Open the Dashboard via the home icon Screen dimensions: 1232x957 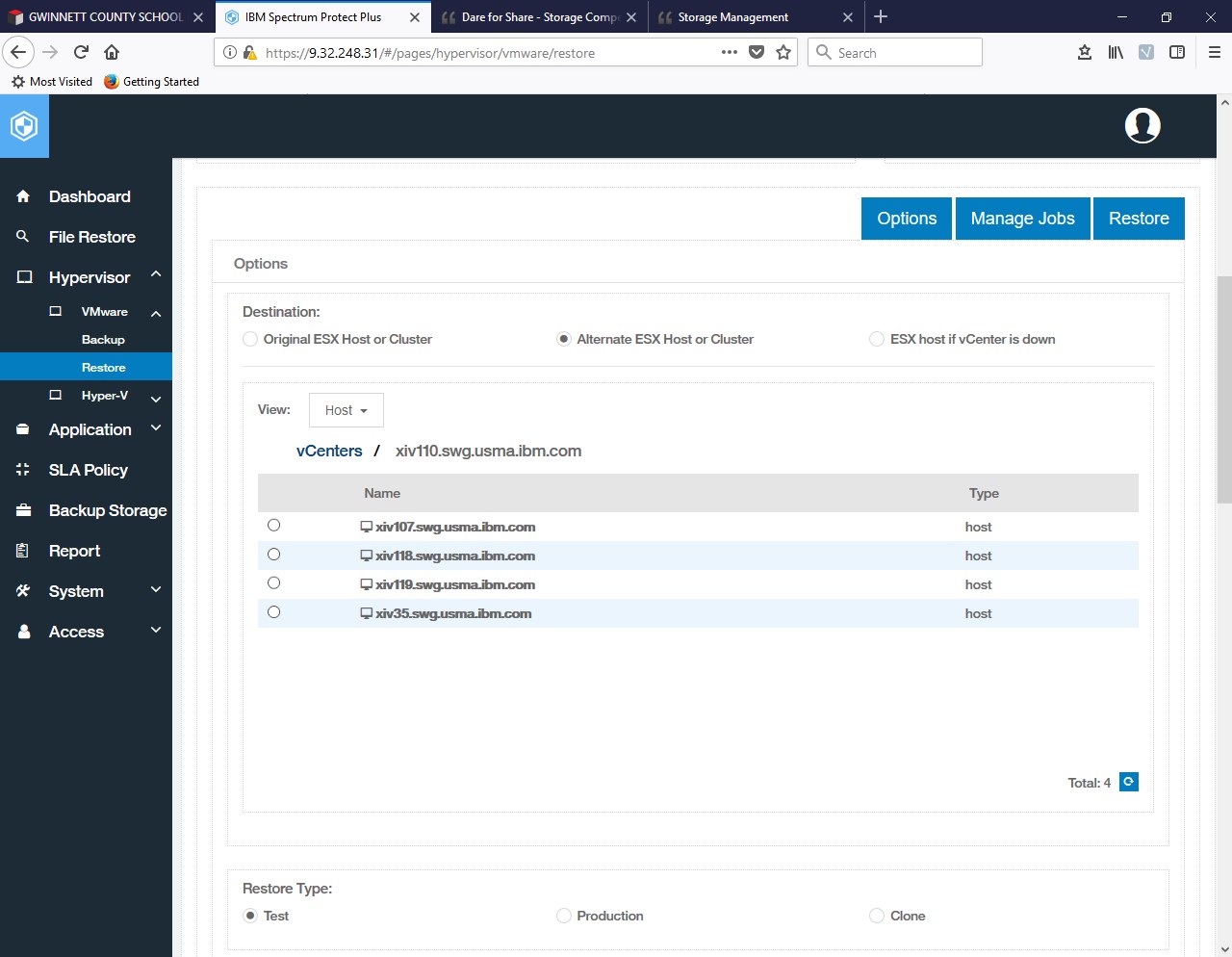[x=22, y=195]
